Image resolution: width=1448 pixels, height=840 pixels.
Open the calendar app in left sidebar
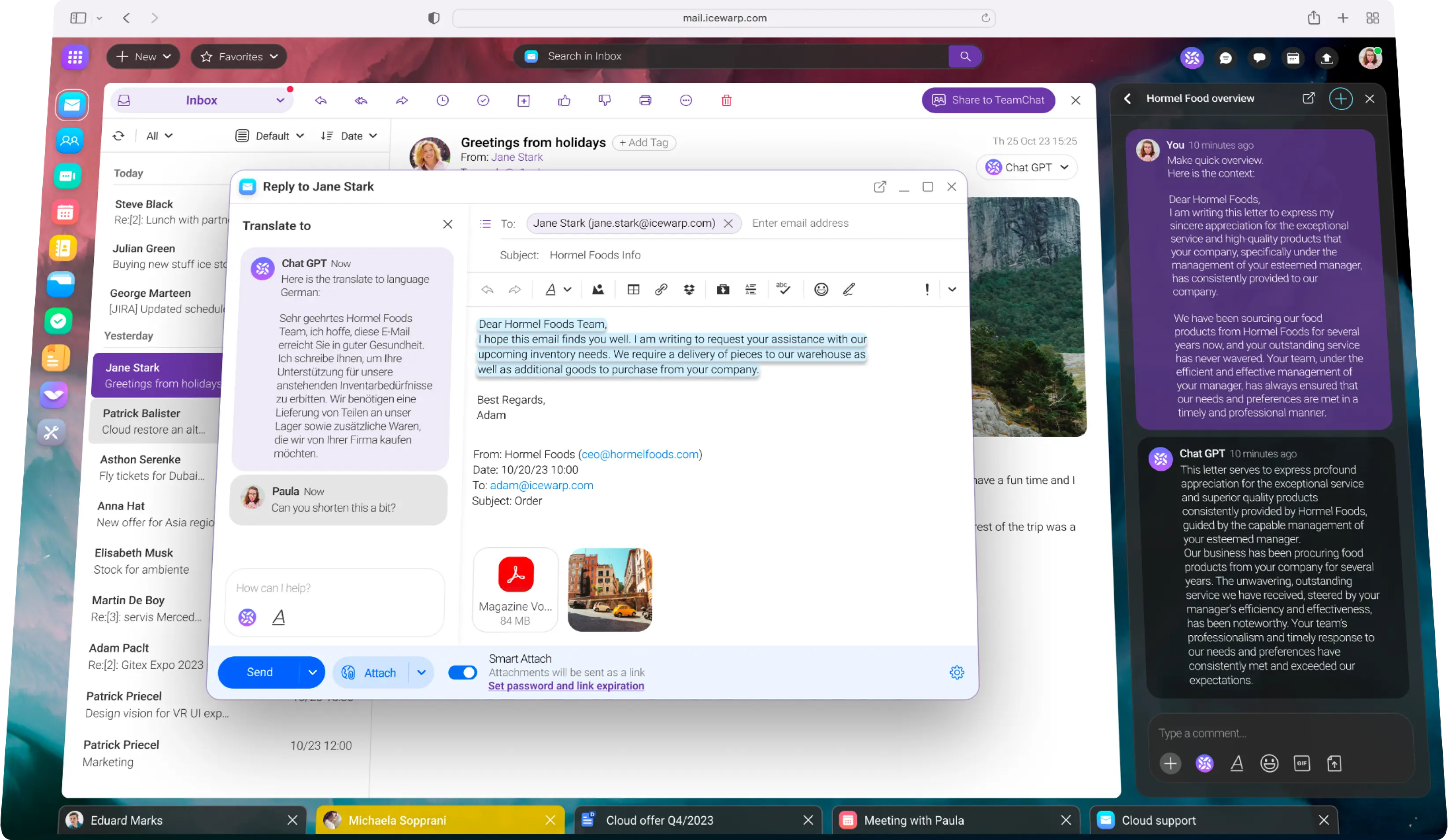pos(65,213)
